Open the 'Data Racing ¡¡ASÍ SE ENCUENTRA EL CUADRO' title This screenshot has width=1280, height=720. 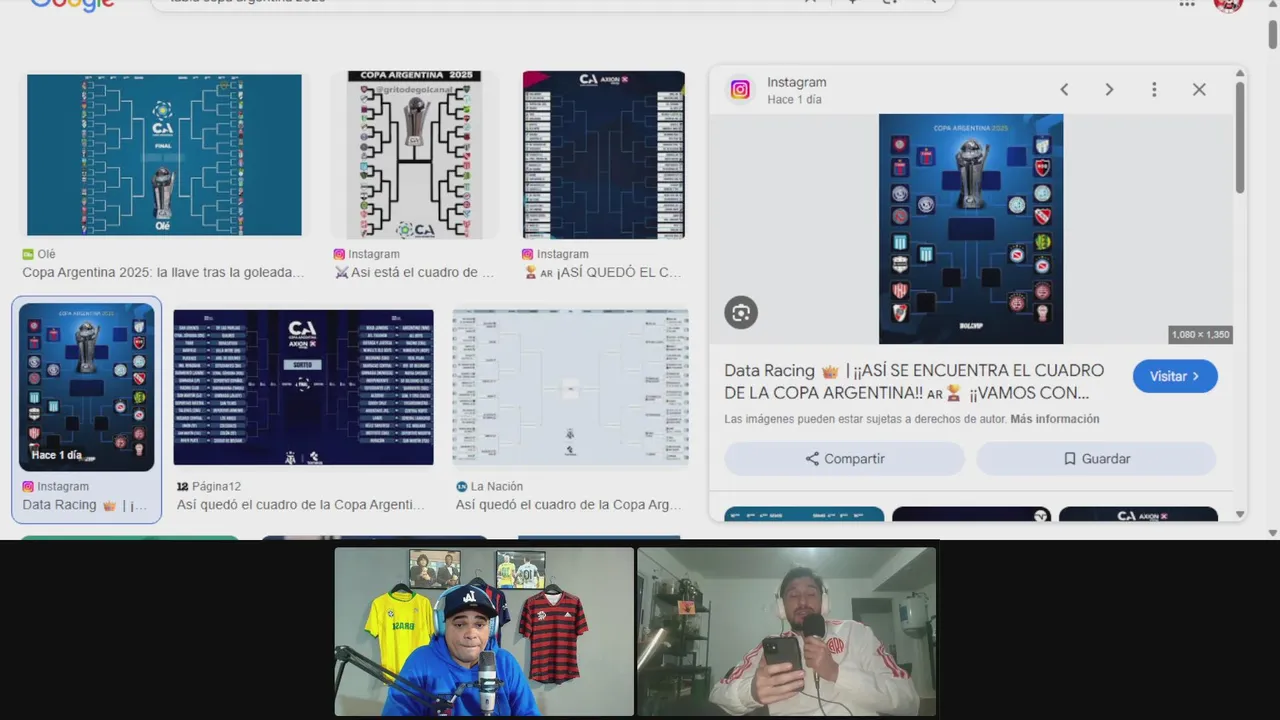[914, 381]
